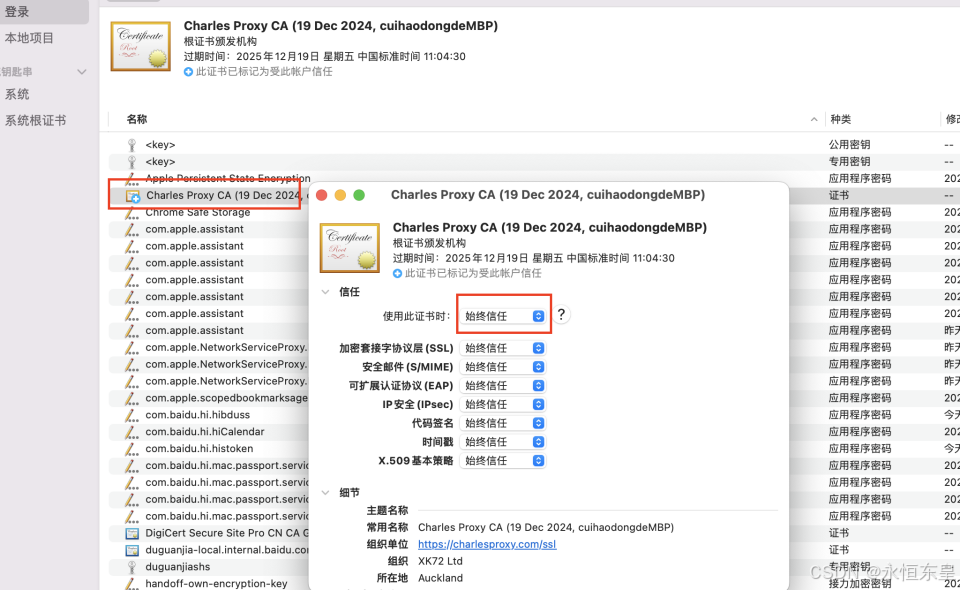Collapse the 信任 section
This screenshot has width=960, height=590.
point(326,292)
